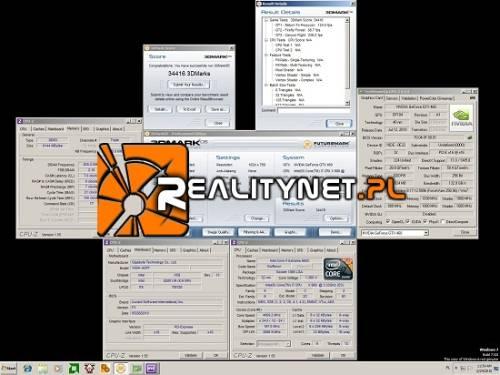Click the Image Quality button in 3DMark05
Screen dimensions: 500x375
click(218, 232)
